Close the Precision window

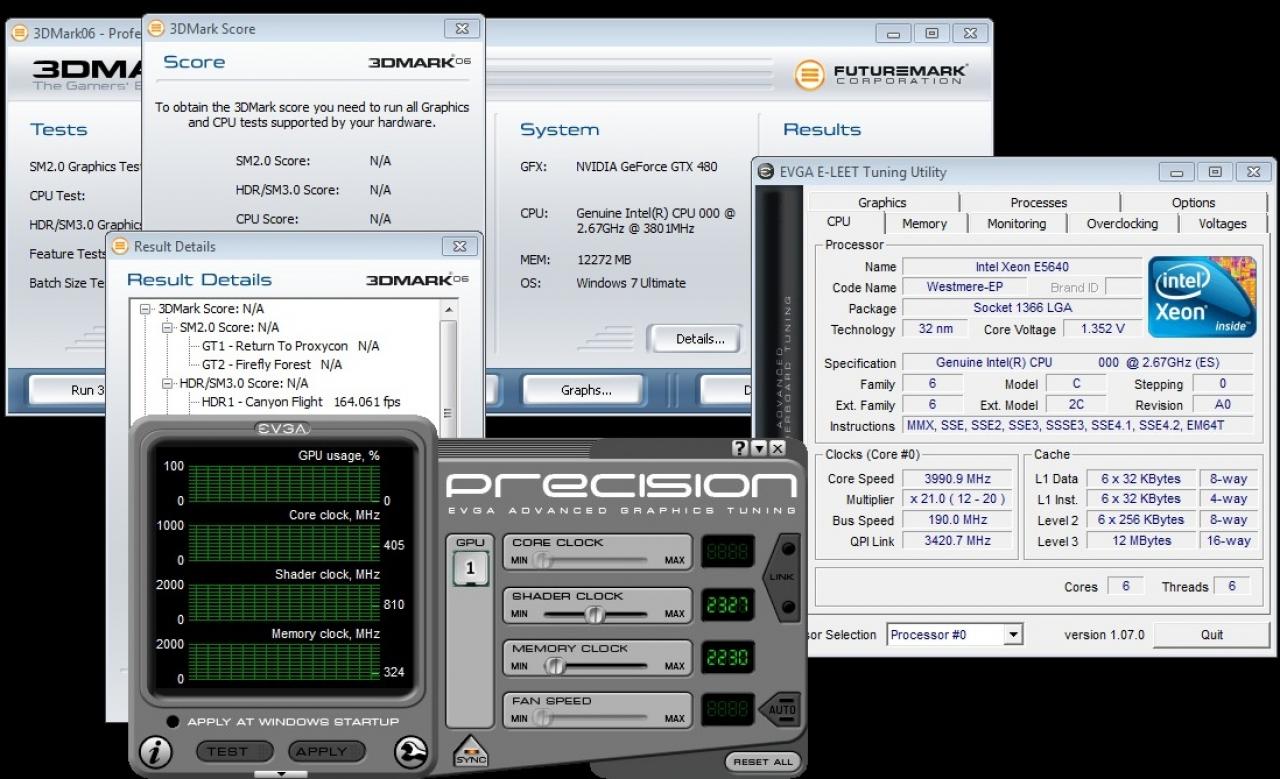(x=777, y=448)
